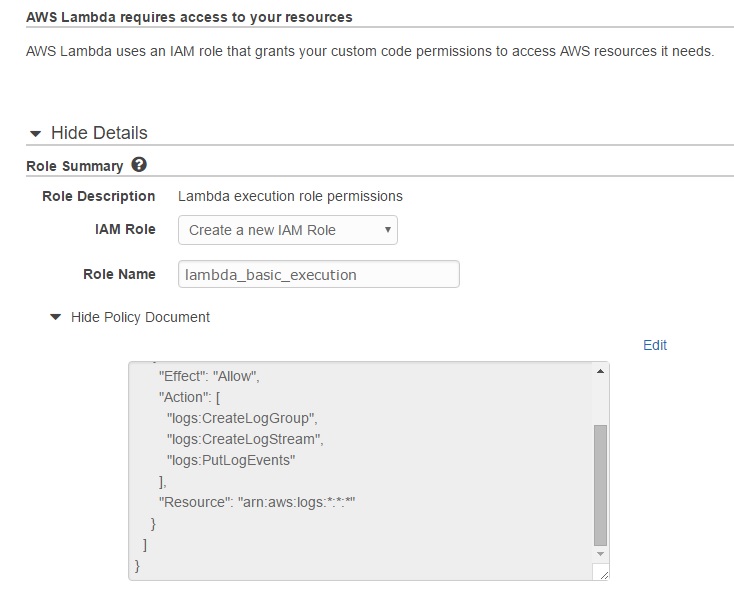This screenshot has width=734, height=616.
Task: Click the "logs:CreateLogGroup" line in the policy
Action: pos(242,418)
